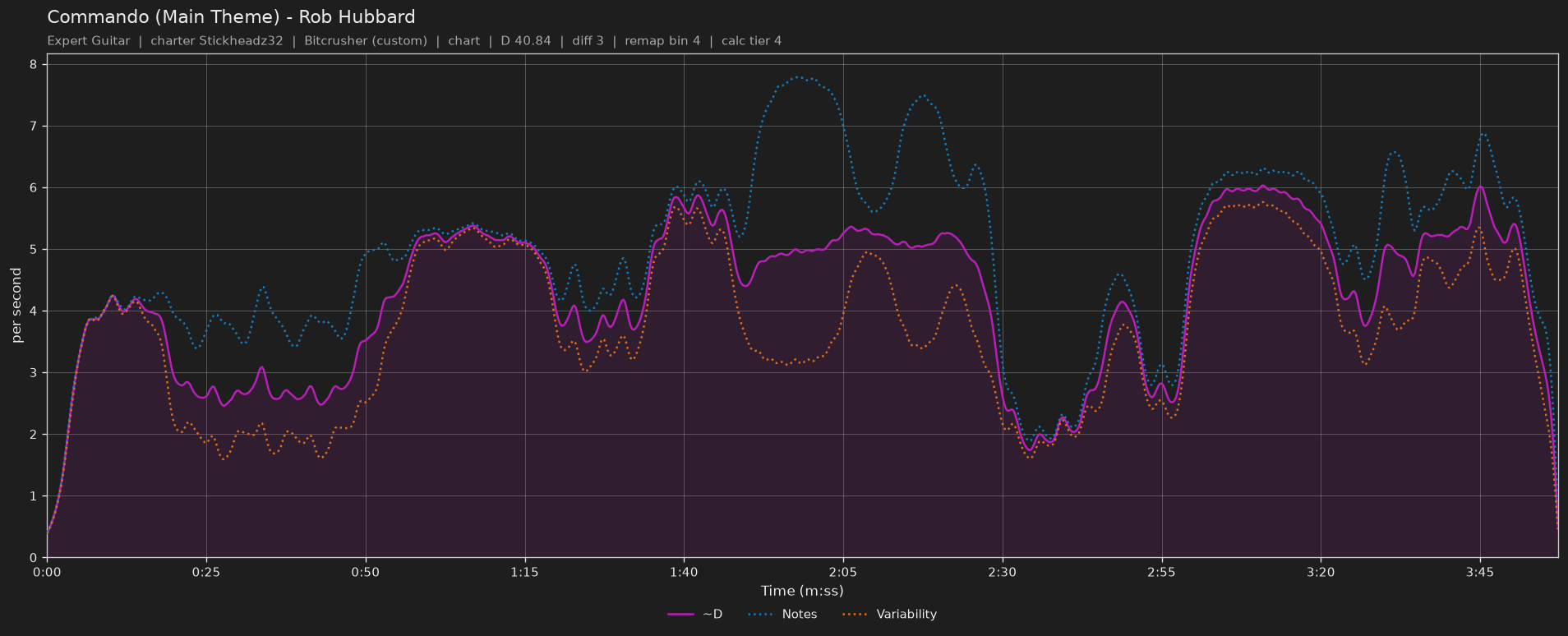Click the chart title 'Commando (Main Theme) - Rob Hubbard'
Viewport: 1568px width, 636px height.
pyautogui.click(x=231, y=17)
